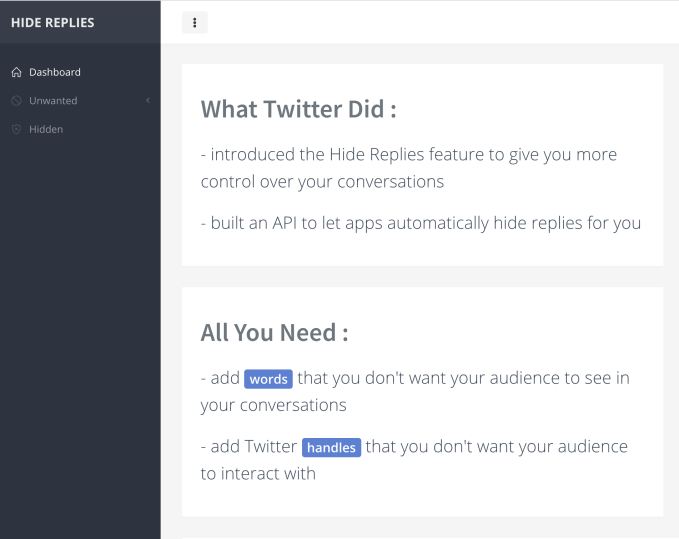
Task: Click the empty dark sidebar area below Hidden
Action: pyautogui.click(x=80, y=330)
